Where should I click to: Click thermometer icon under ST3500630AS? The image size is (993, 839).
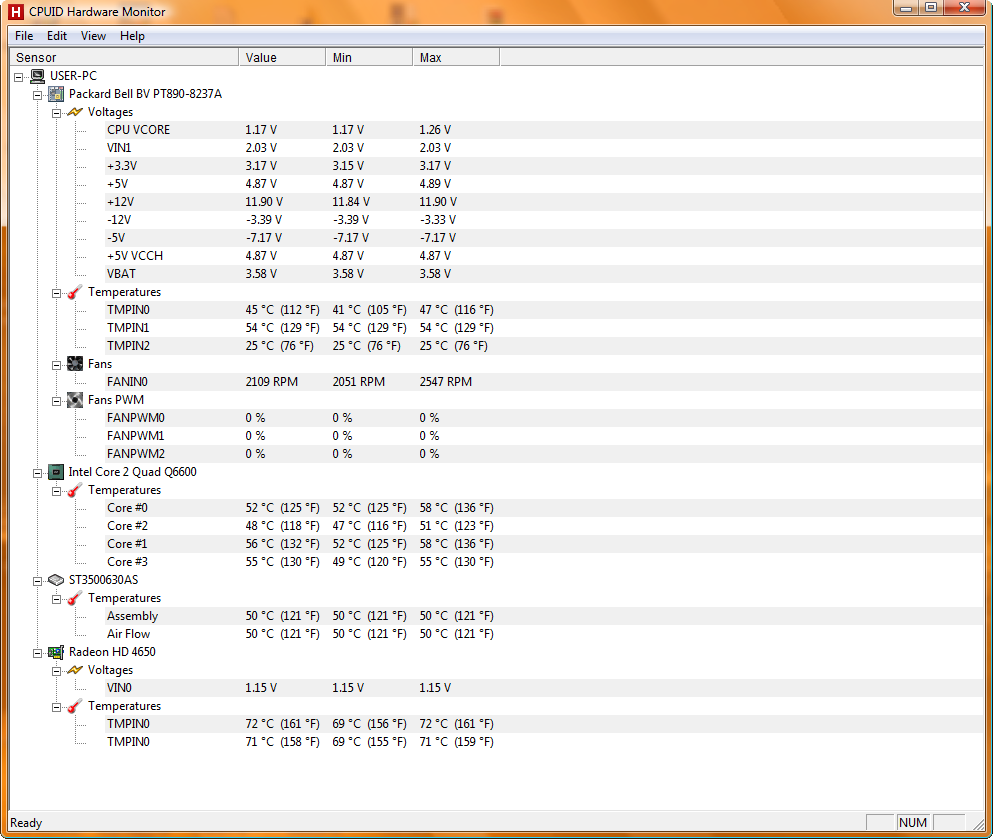(75, 598)
